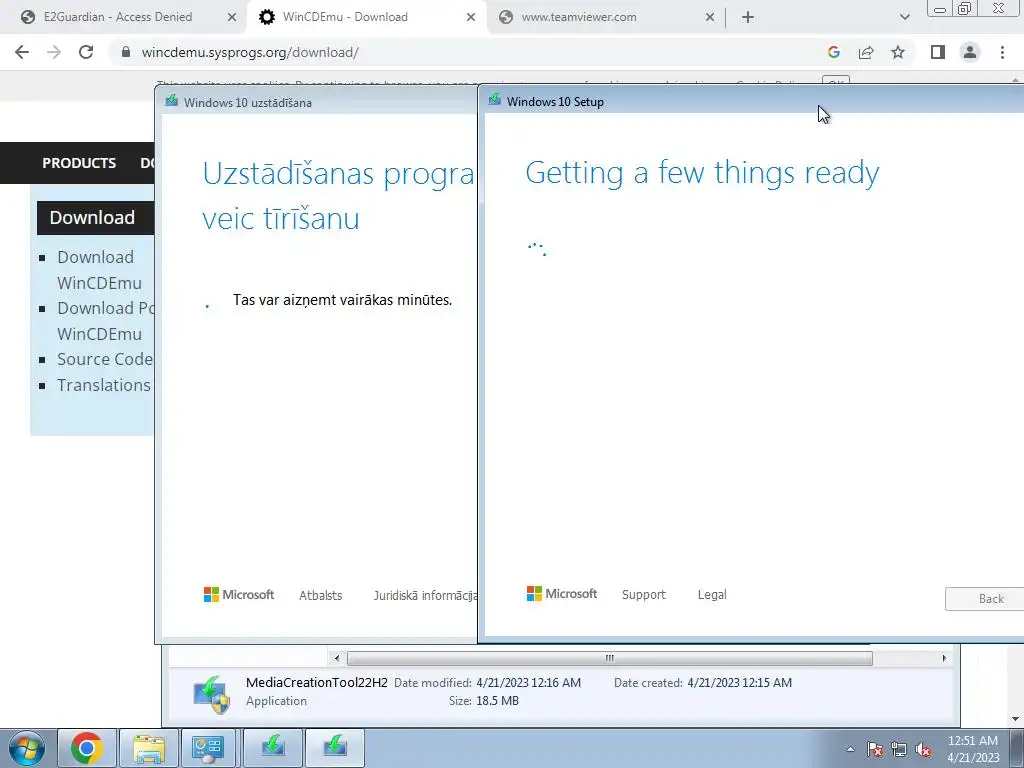
Task: Open Chrome from the taskbar
Action: (x=87, y=748)
